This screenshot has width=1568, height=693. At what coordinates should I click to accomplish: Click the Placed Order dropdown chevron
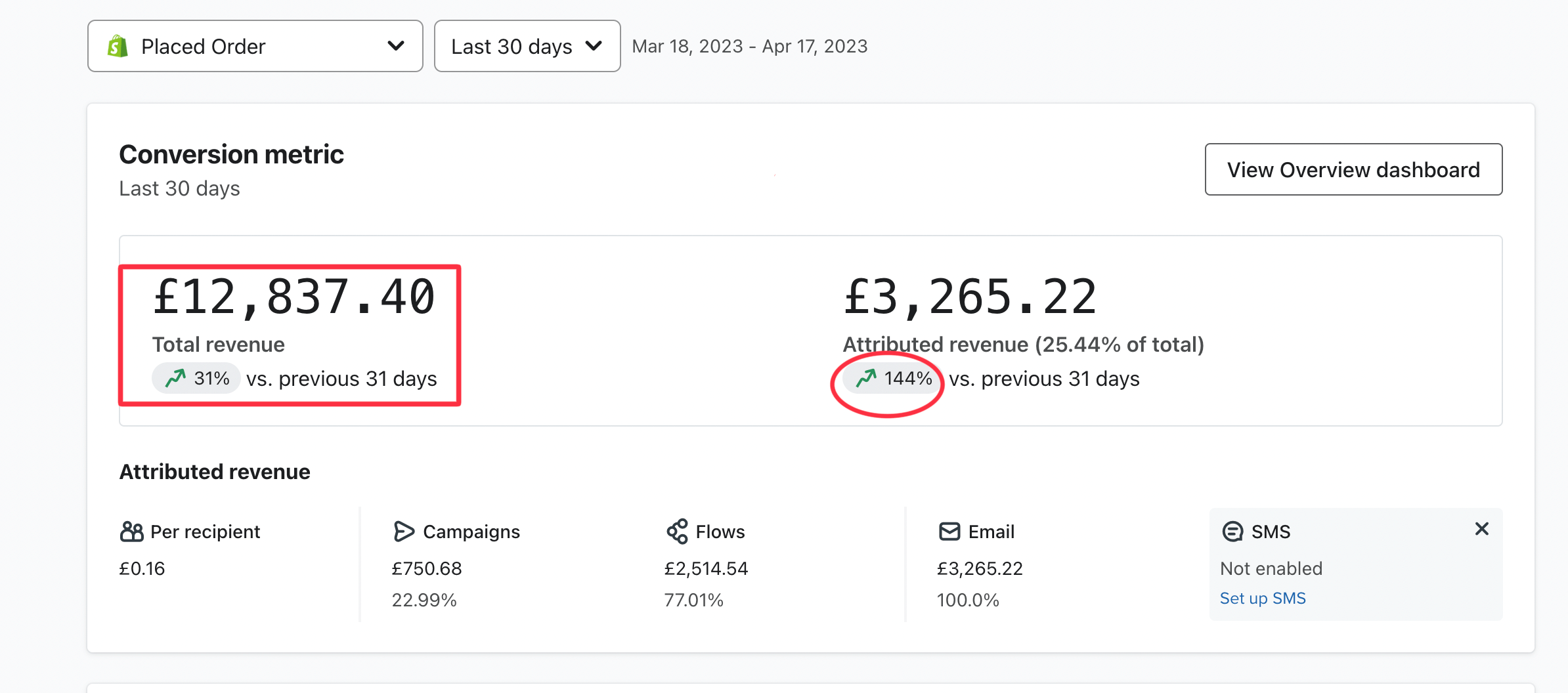396,46
